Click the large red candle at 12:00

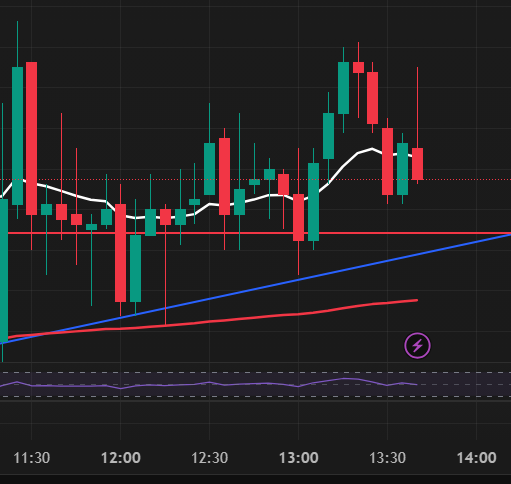click(x=120, y=253)
